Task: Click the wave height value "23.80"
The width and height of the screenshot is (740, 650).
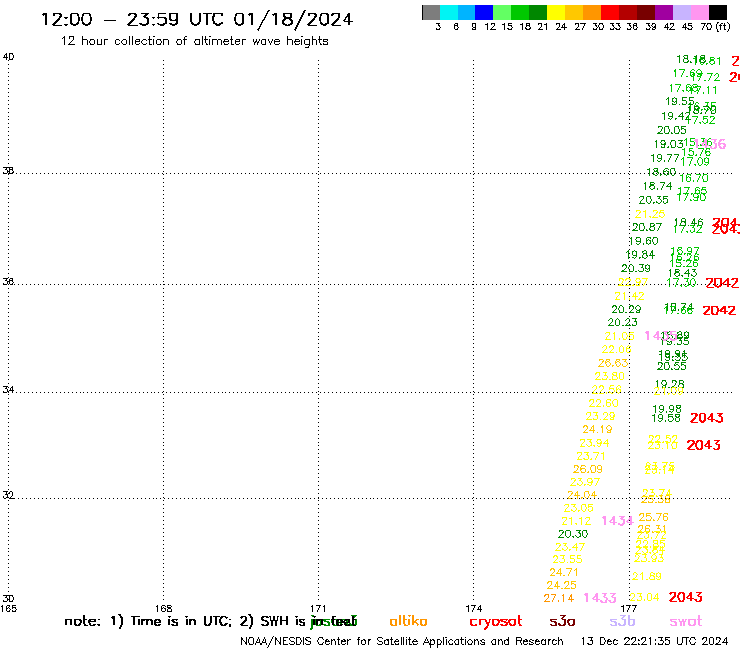Action: (x=609, y=376)
